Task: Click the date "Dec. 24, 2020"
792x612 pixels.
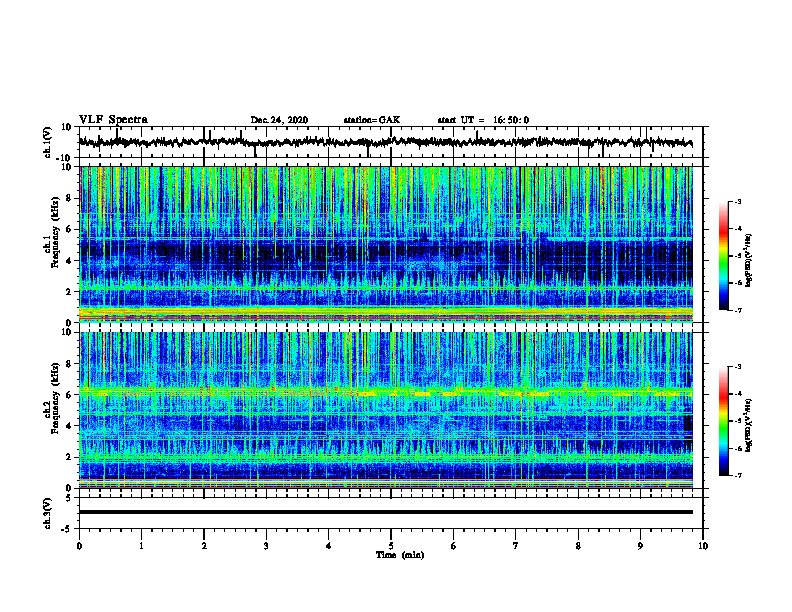Action: coord(279,120)
